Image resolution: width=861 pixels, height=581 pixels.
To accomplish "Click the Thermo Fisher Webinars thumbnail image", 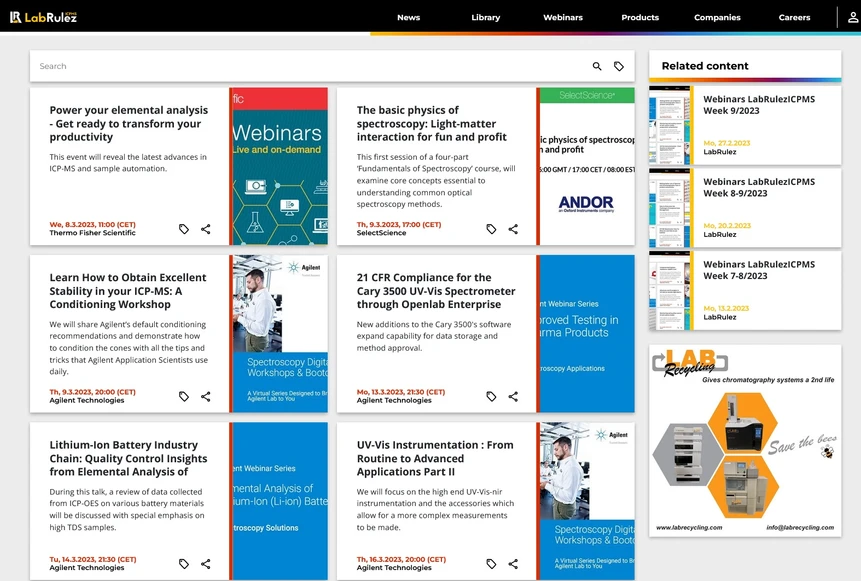I will click(x=278, y=166).
